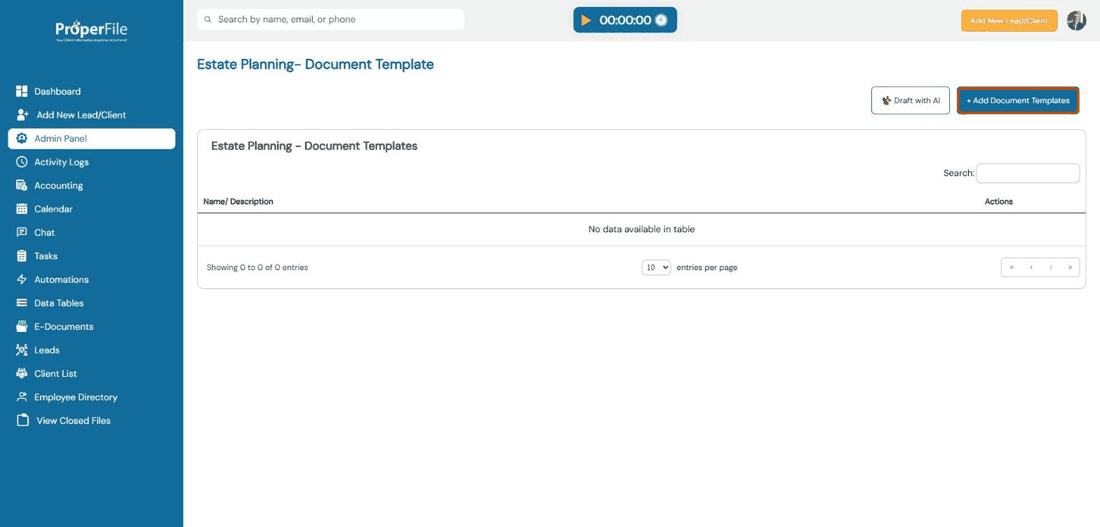Image resolution: width=1100 pixels, height=527 pixels.
Task: Click the Automations lightning bolt icon
Action: point(22,279)
